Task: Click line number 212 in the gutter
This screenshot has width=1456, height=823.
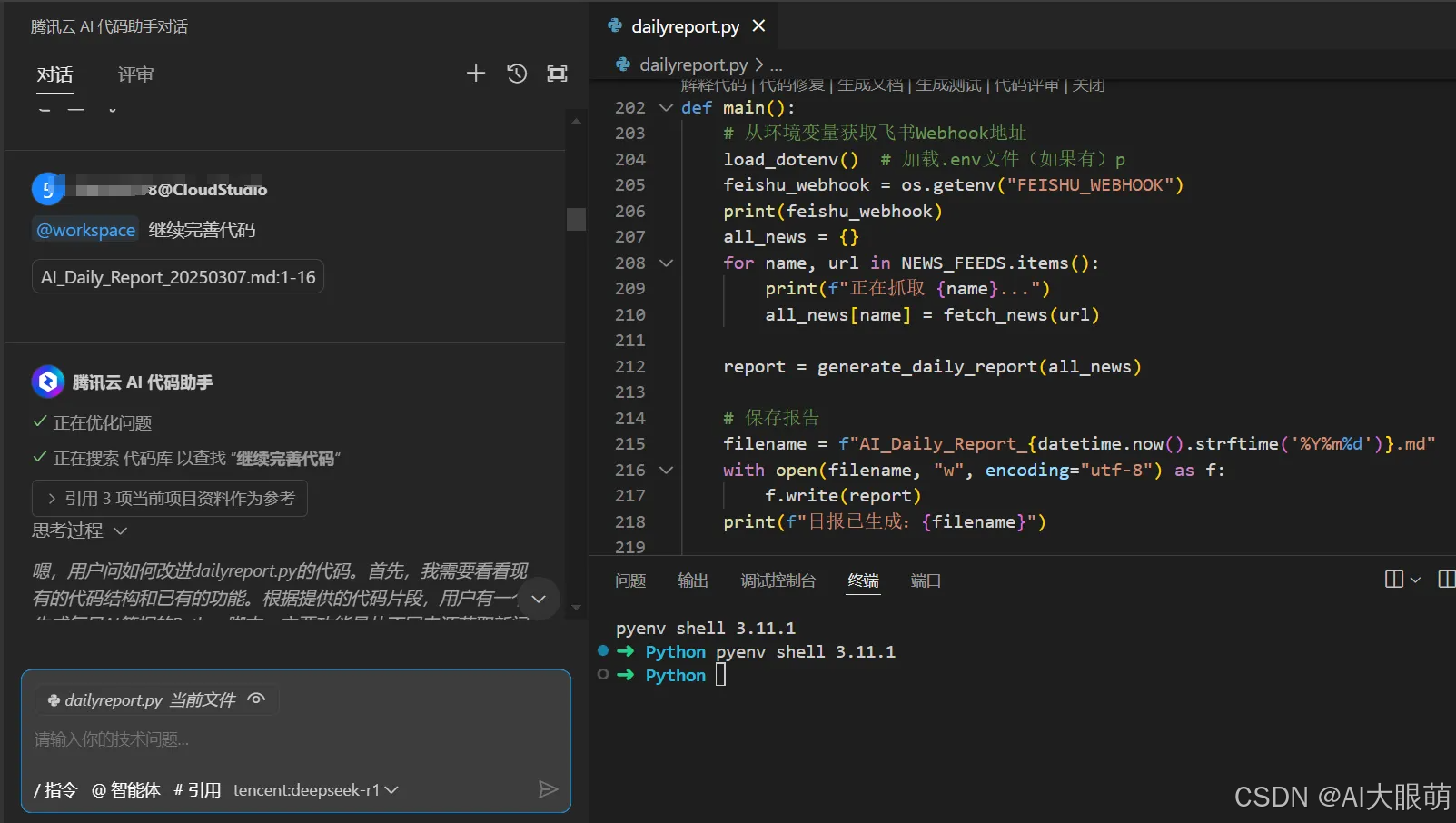Action: [x=629, y=366]
